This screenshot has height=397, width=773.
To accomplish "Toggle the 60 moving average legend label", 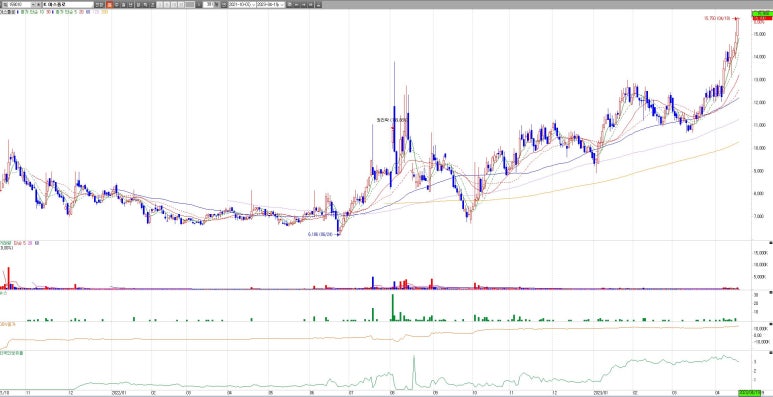I will (x=88, y=11).
